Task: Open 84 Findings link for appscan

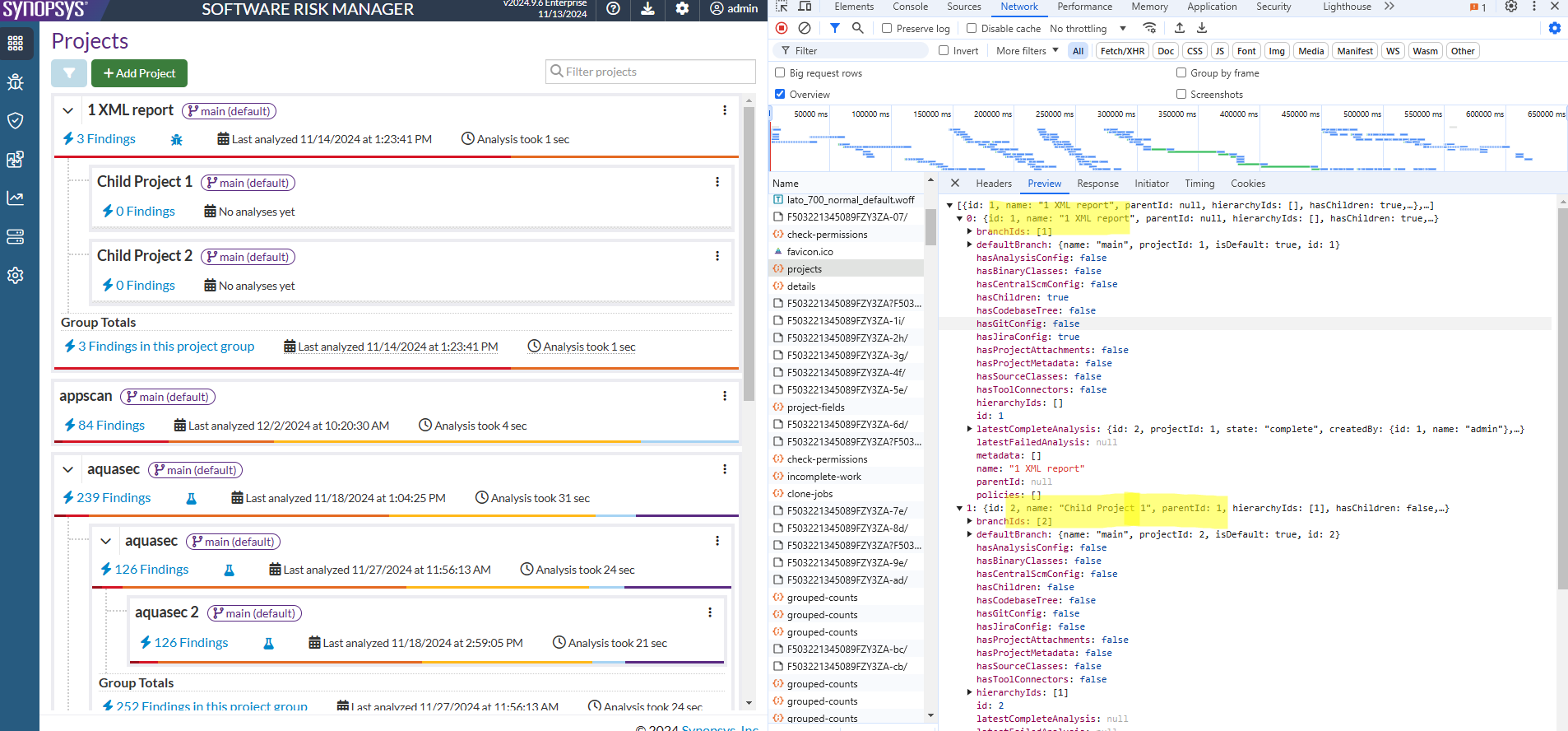Action: (x=111, y=426)
